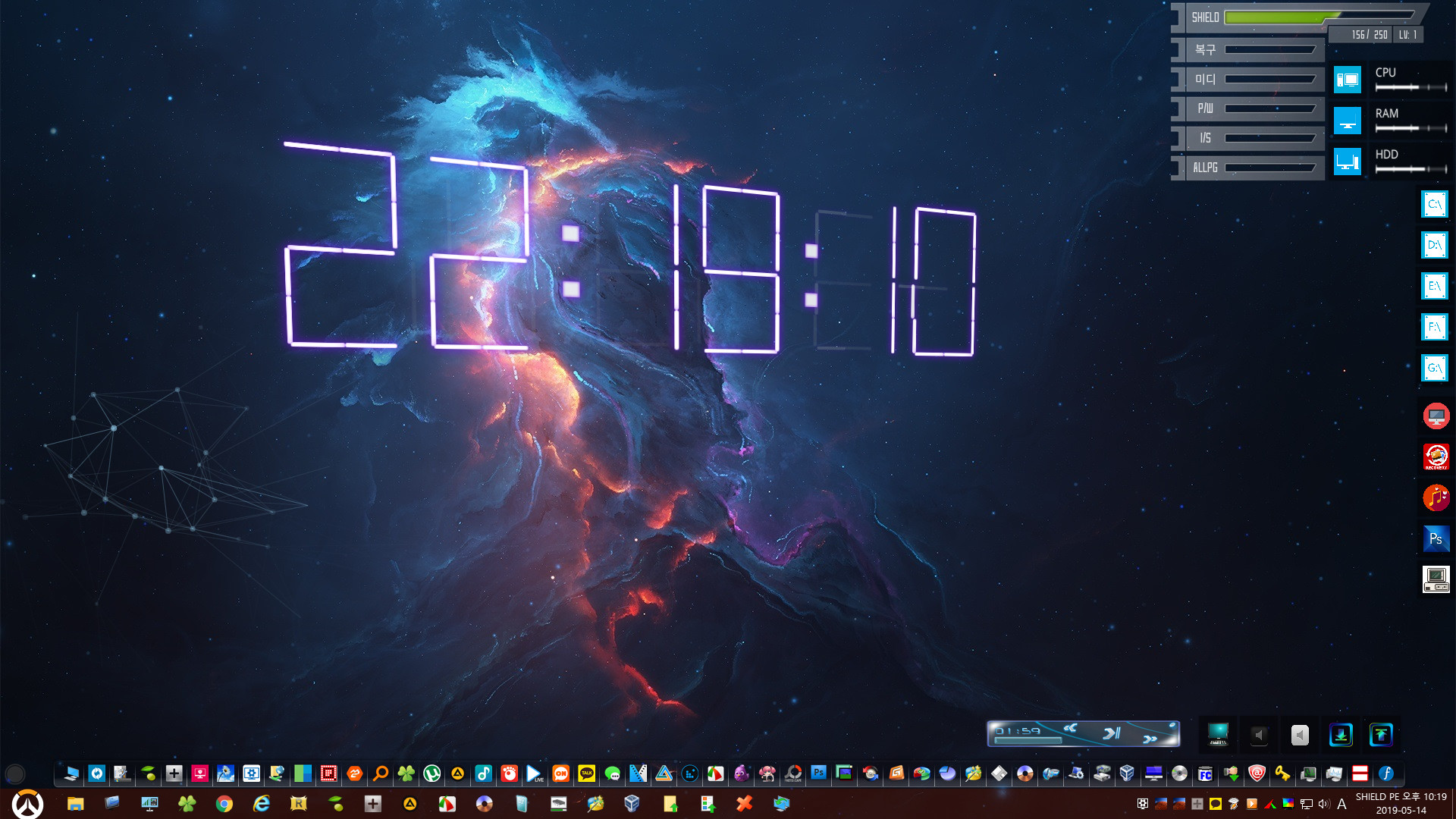This screenshot has height=819, width=1456.
Task: Click the blue monitor icon beside RAM
Action: click(x=1348, y=121)
